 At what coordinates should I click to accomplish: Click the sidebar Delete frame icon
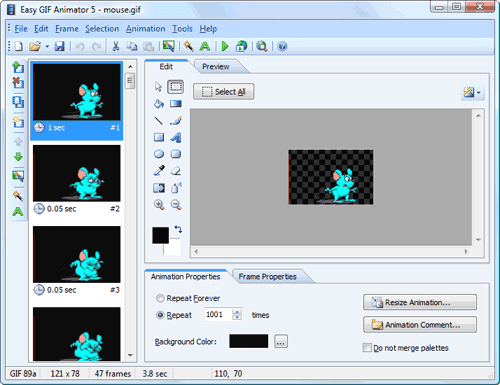click(x=18, y=82)
